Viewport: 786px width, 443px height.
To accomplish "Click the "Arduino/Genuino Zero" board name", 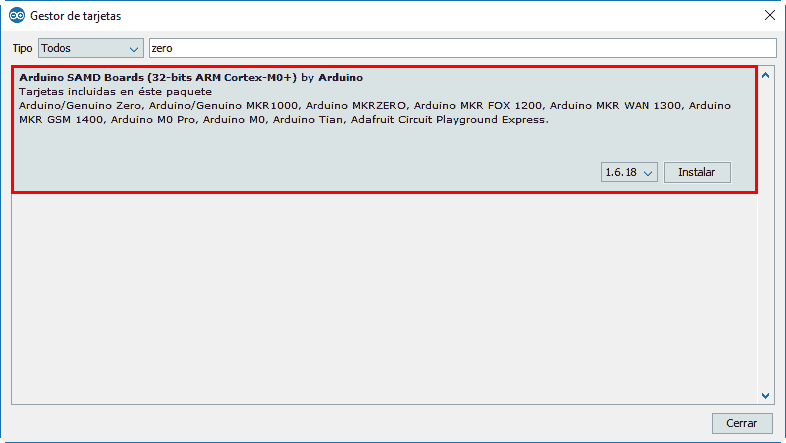I will [x=80, y=106].
